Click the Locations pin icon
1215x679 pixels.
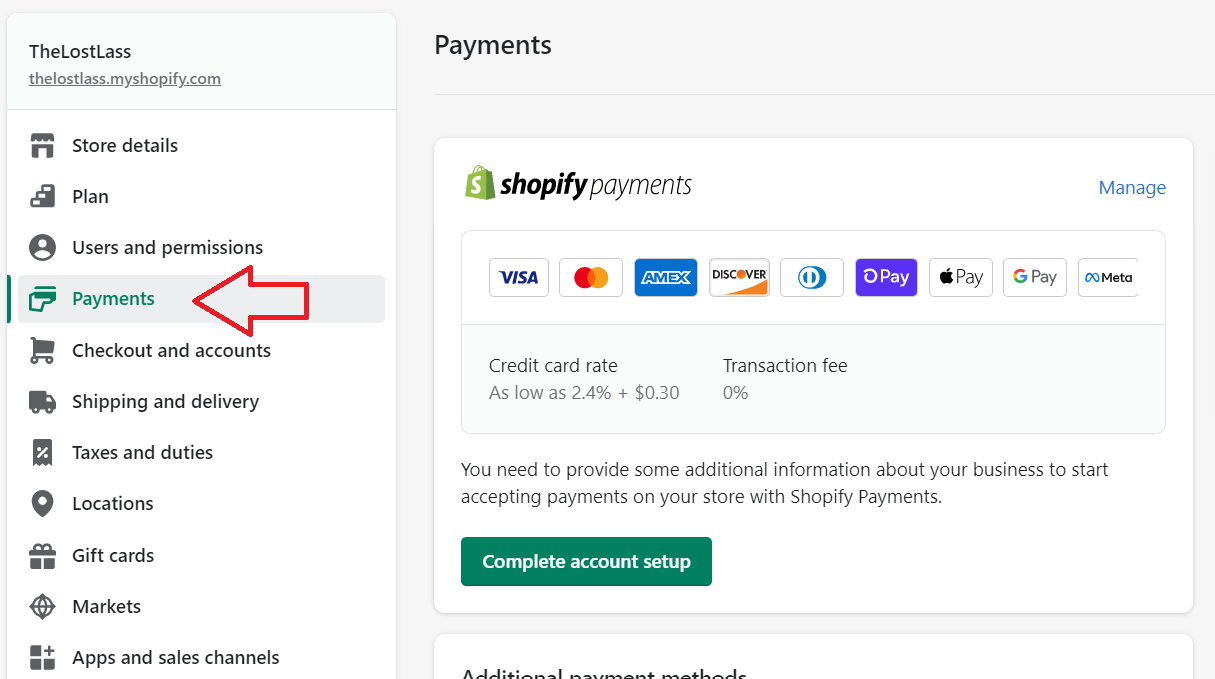point(42,503)
